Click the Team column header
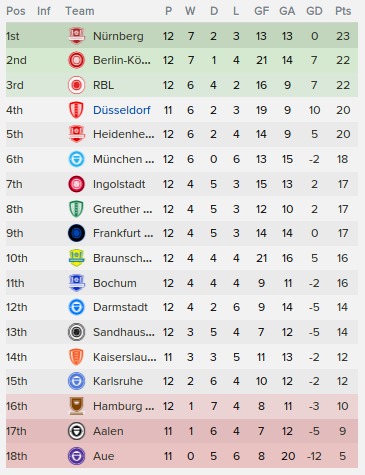This screenshot has width=365, height=475. 80,11
